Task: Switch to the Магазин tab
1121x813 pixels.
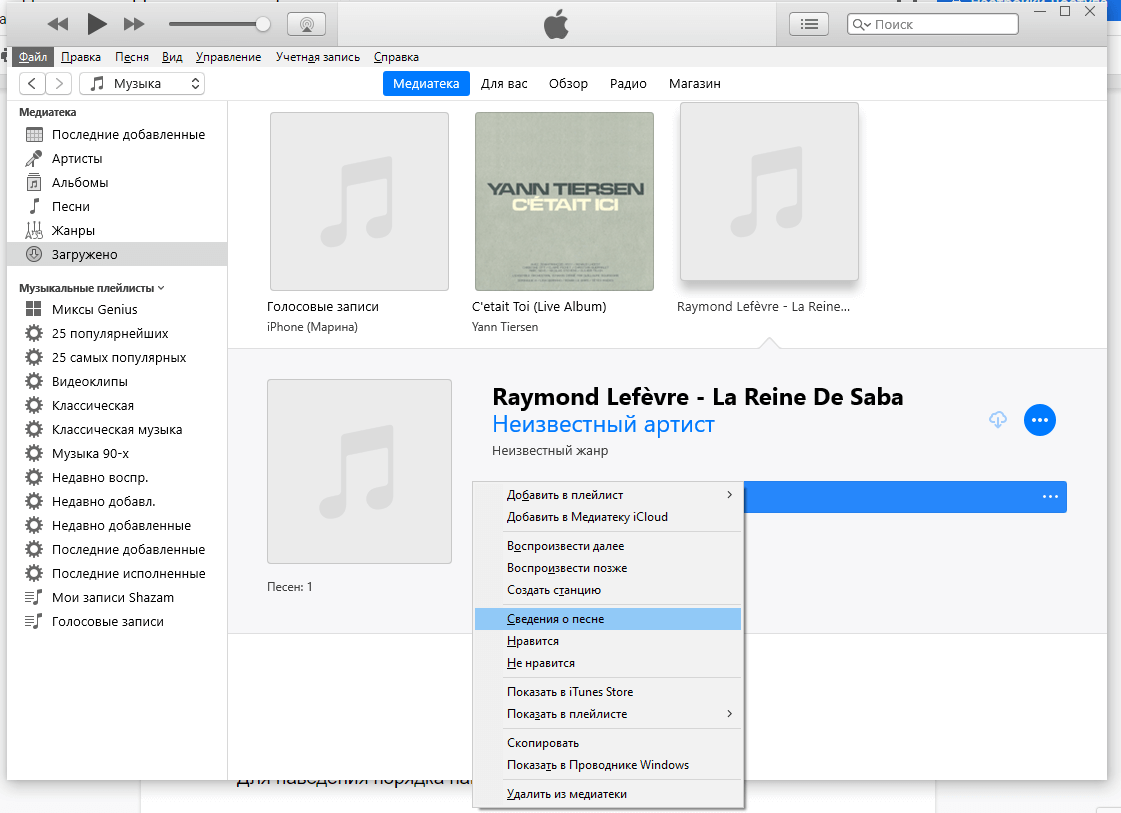Action: click(695, 84)
